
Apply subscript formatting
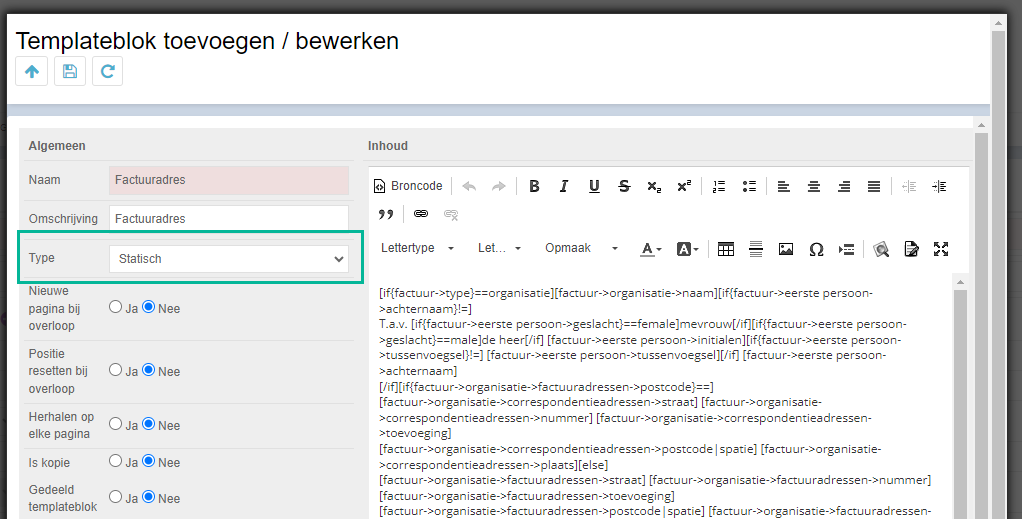[654, 186]
